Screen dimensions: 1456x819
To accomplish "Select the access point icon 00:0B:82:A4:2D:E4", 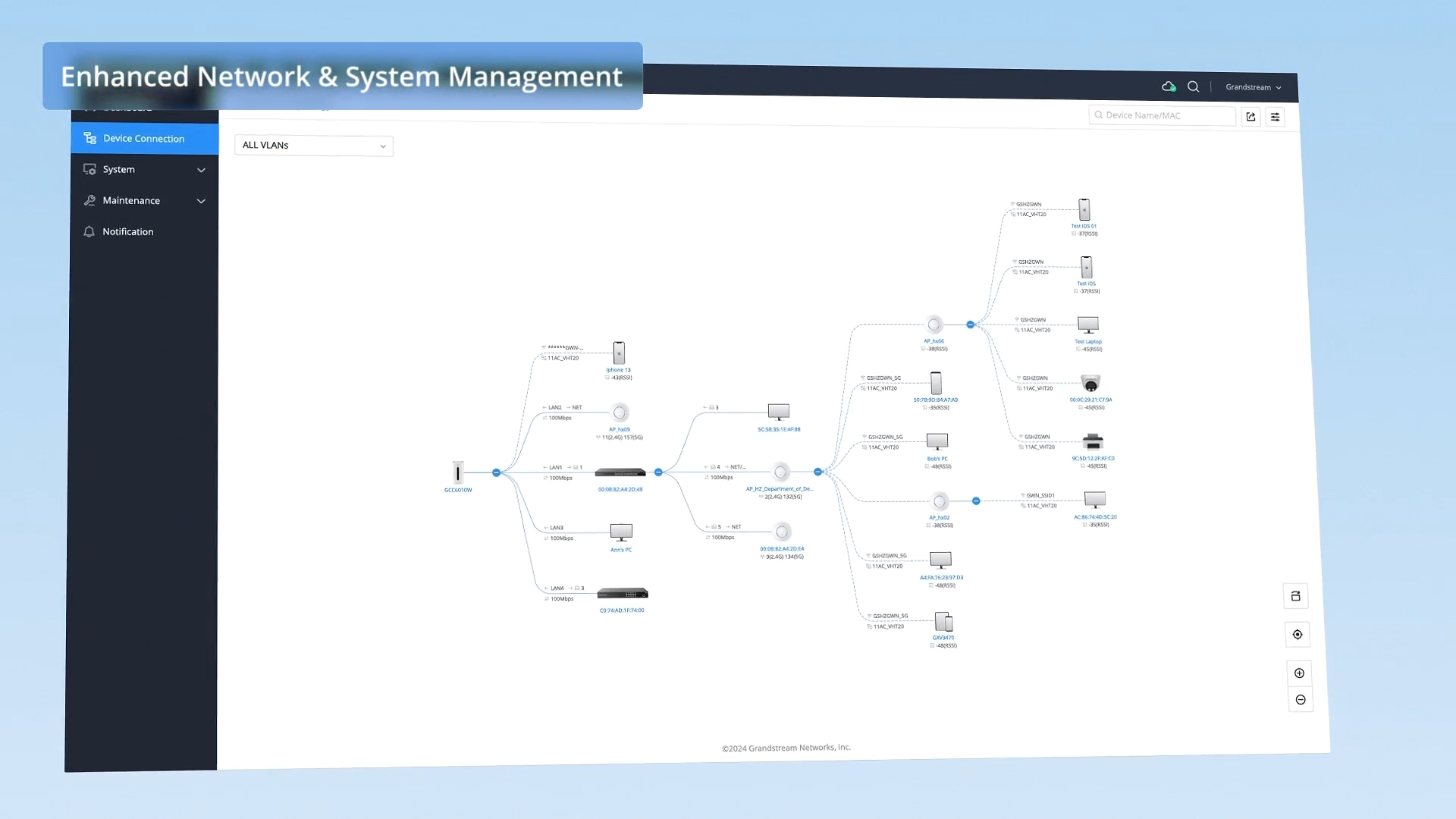I will tap(782, 532).
